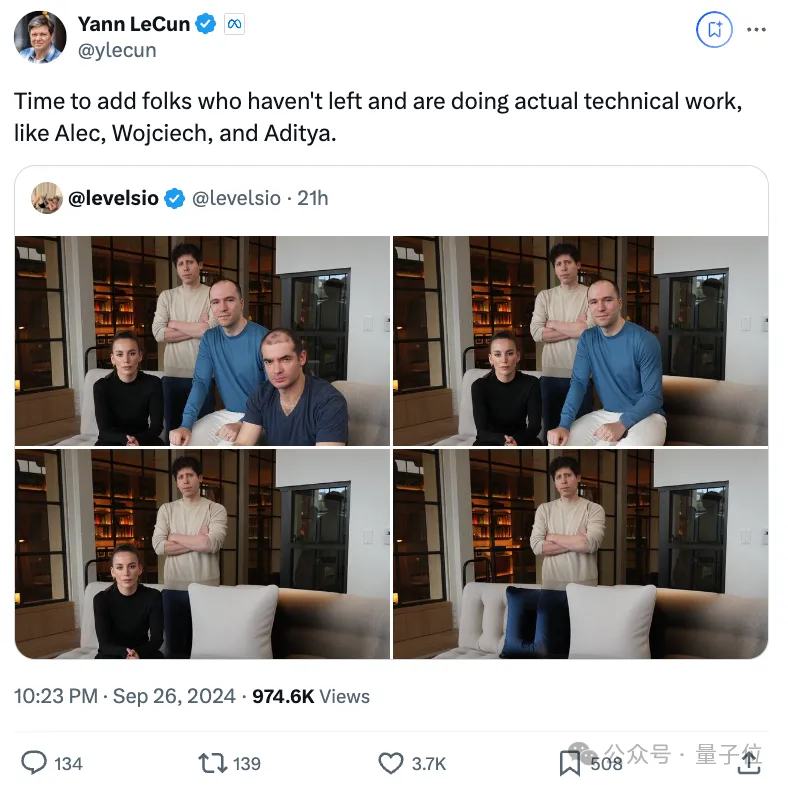
Task: Click the blue verified badge beside Yann LeCun
Action: 204,24
